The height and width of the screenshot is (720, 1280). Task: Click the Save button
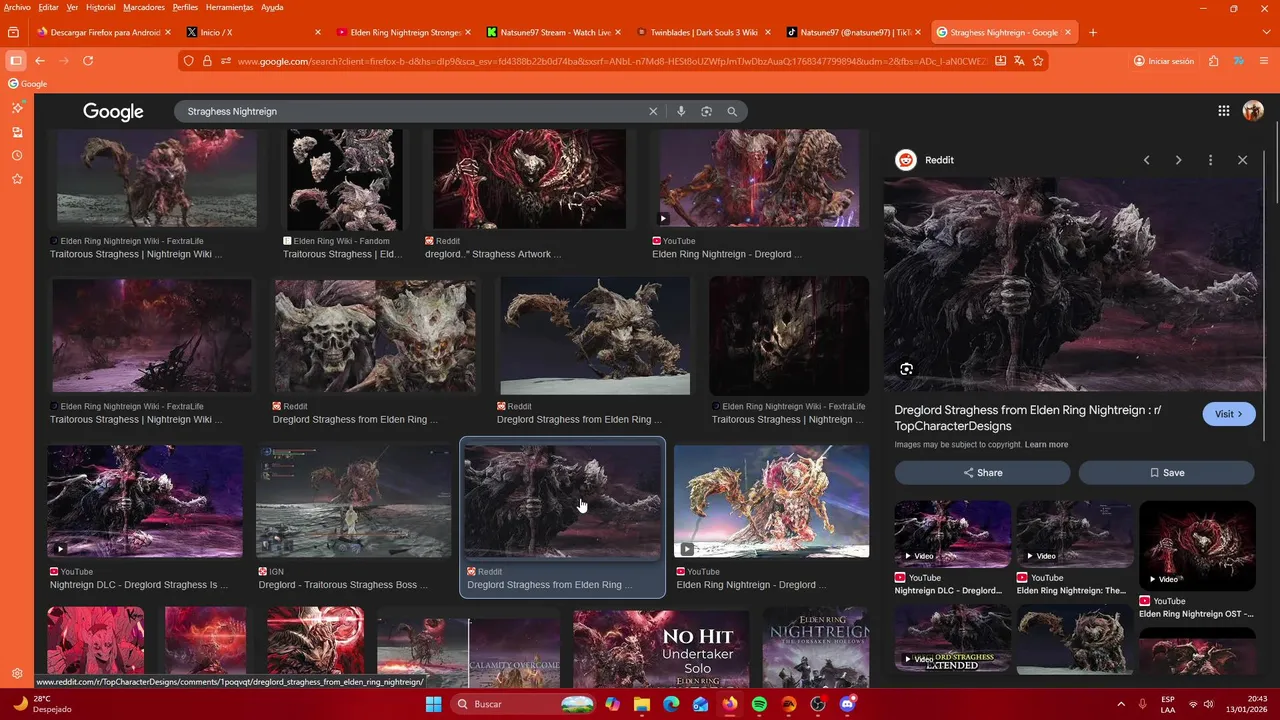[x=1166, y=472]
